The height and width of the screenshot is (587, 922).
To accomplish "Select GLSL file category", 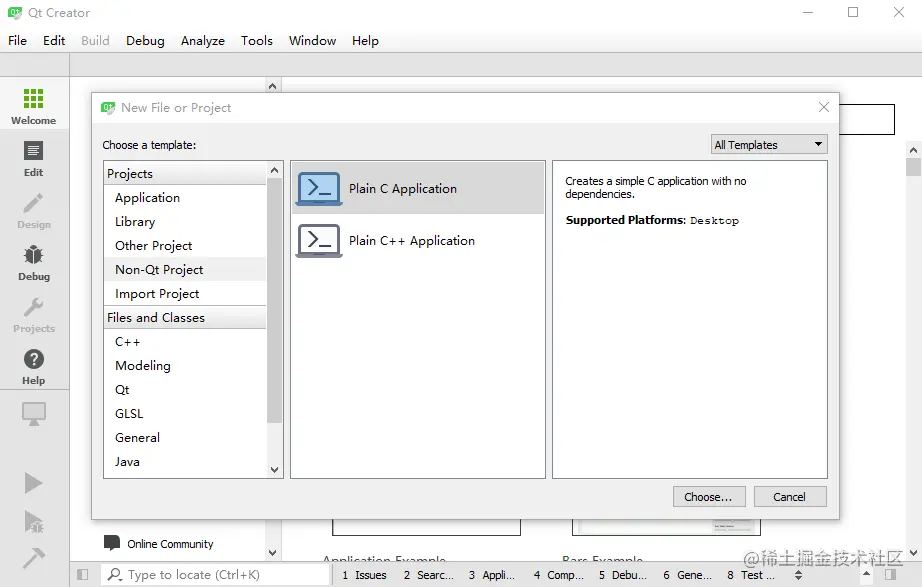I will pos(185,413).
